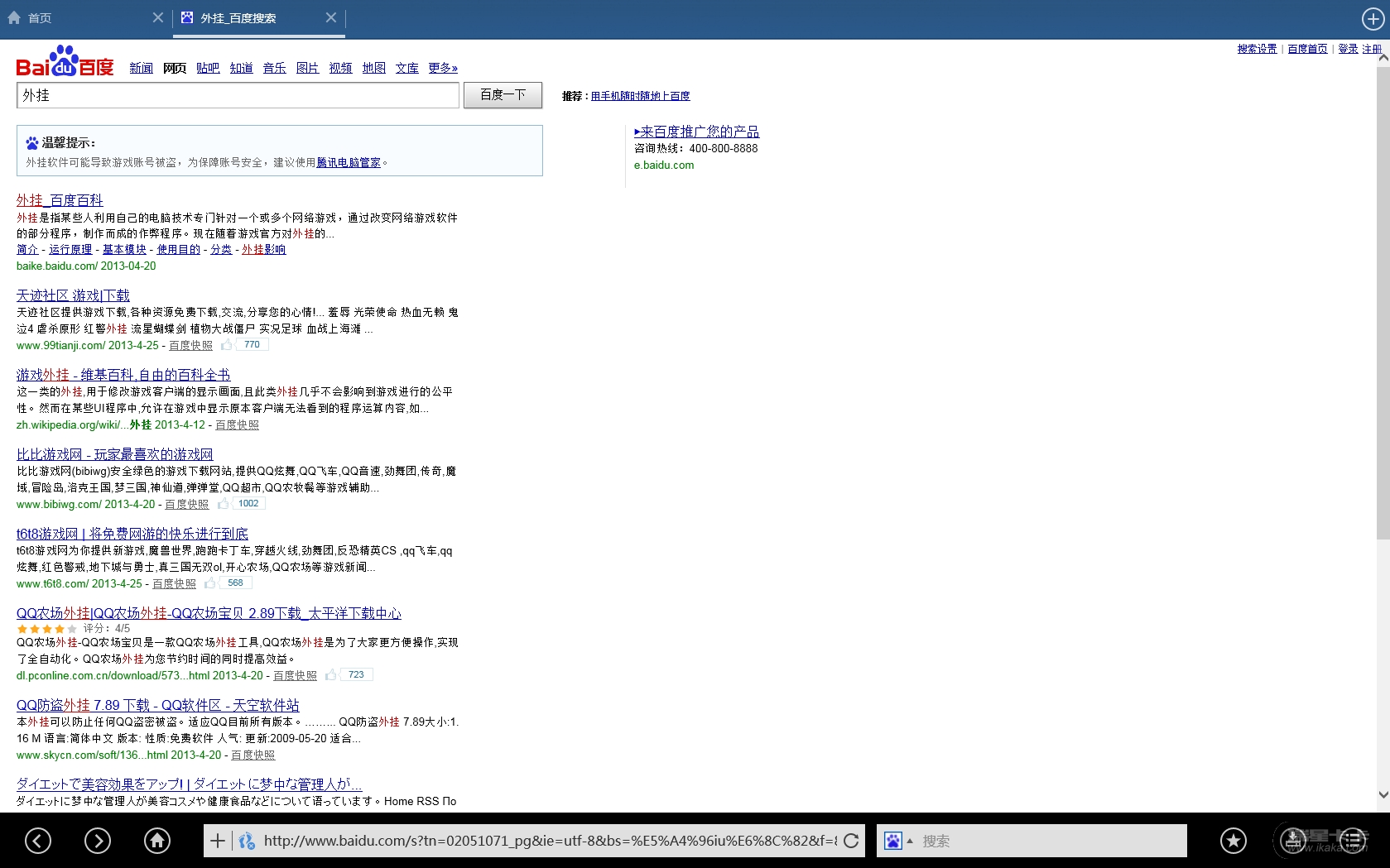Open the 知道 search category
Image resolution: width=1390 pixels, height=868 pixels.
pos(241,68)
